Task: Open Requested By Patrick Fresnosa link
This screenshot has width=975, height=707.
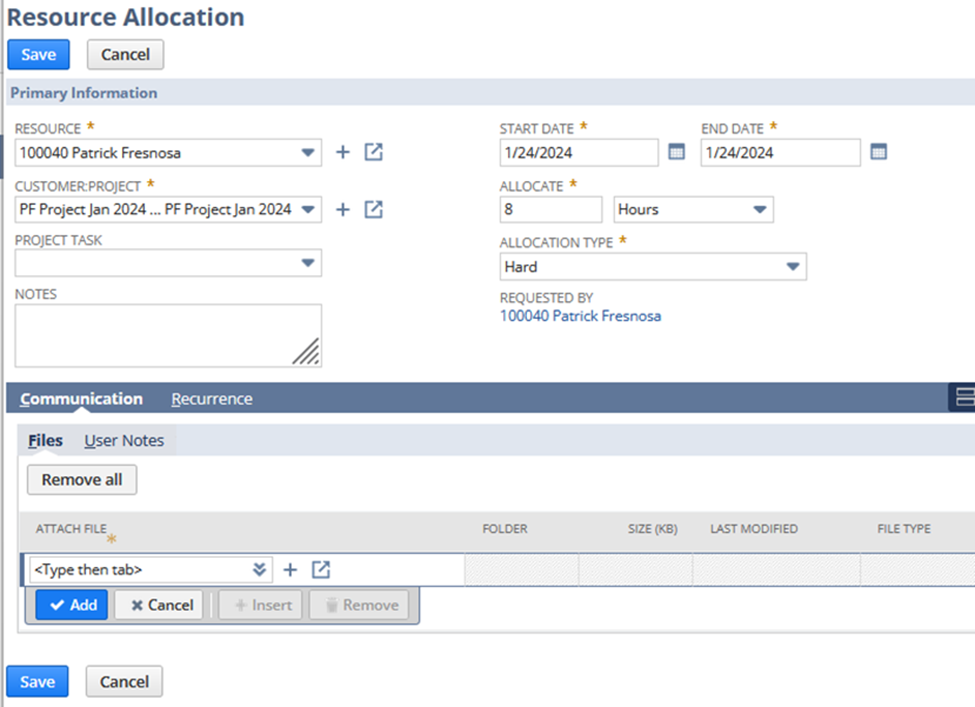Action: tap(580, 316)
